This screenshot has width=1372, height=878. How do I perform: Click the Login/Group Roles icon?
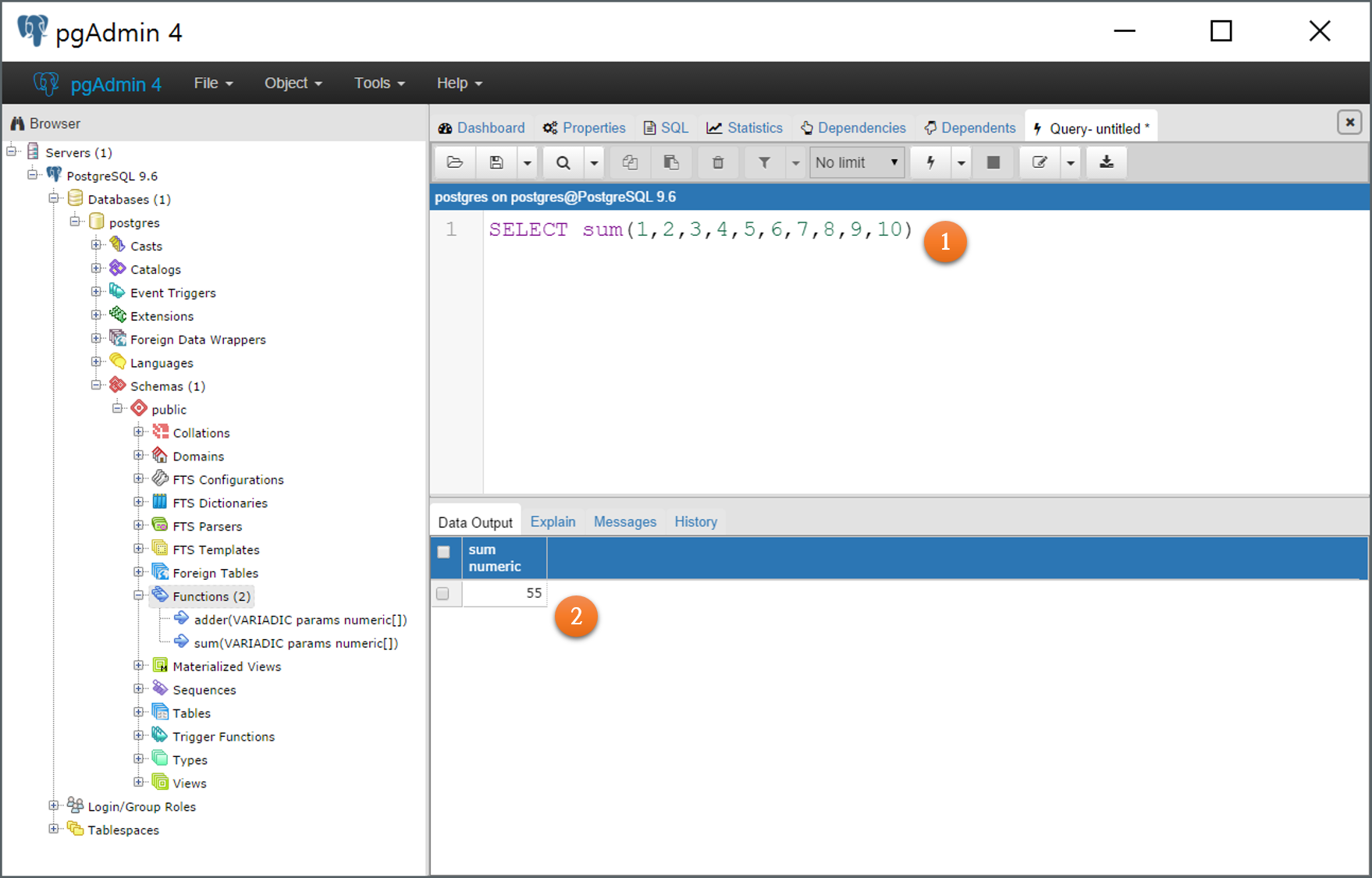pyautogui.click(x=76, y=805)
